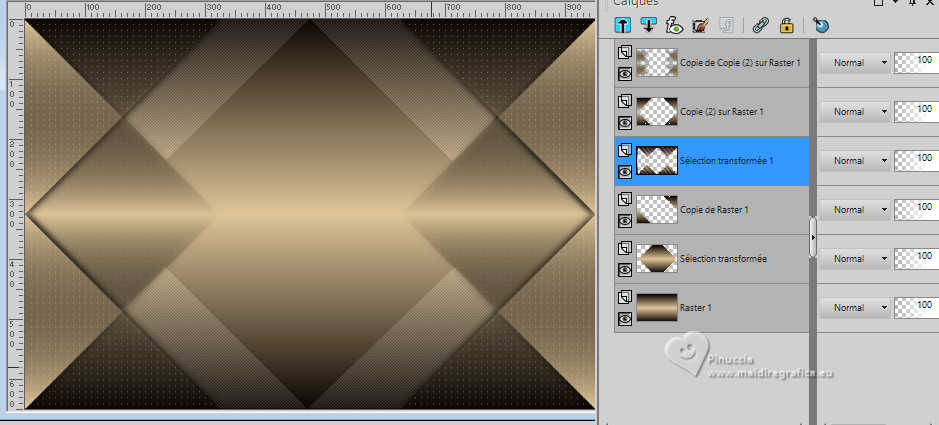Open blend mode dropdown for Copie (2) sur Raster 1
Screen dimensions: 939x425
click(854, 111)
